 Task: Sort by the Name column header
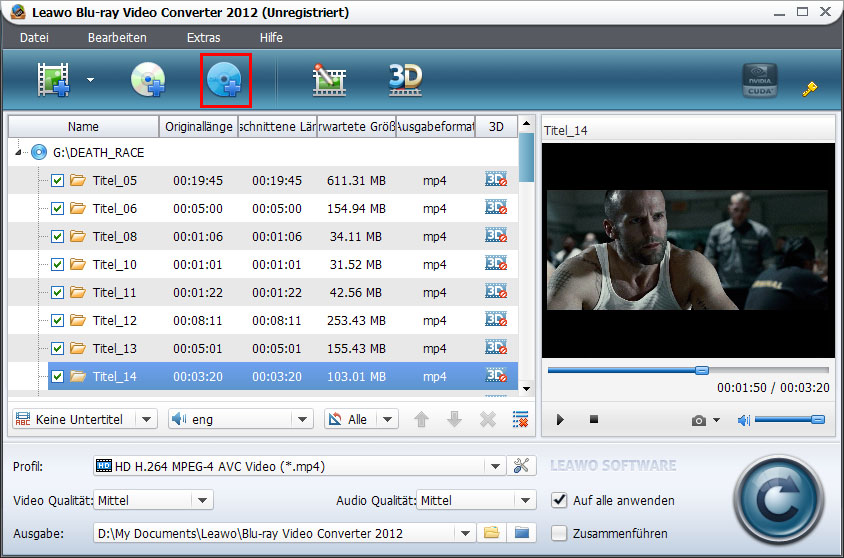[x=83, y=126]
